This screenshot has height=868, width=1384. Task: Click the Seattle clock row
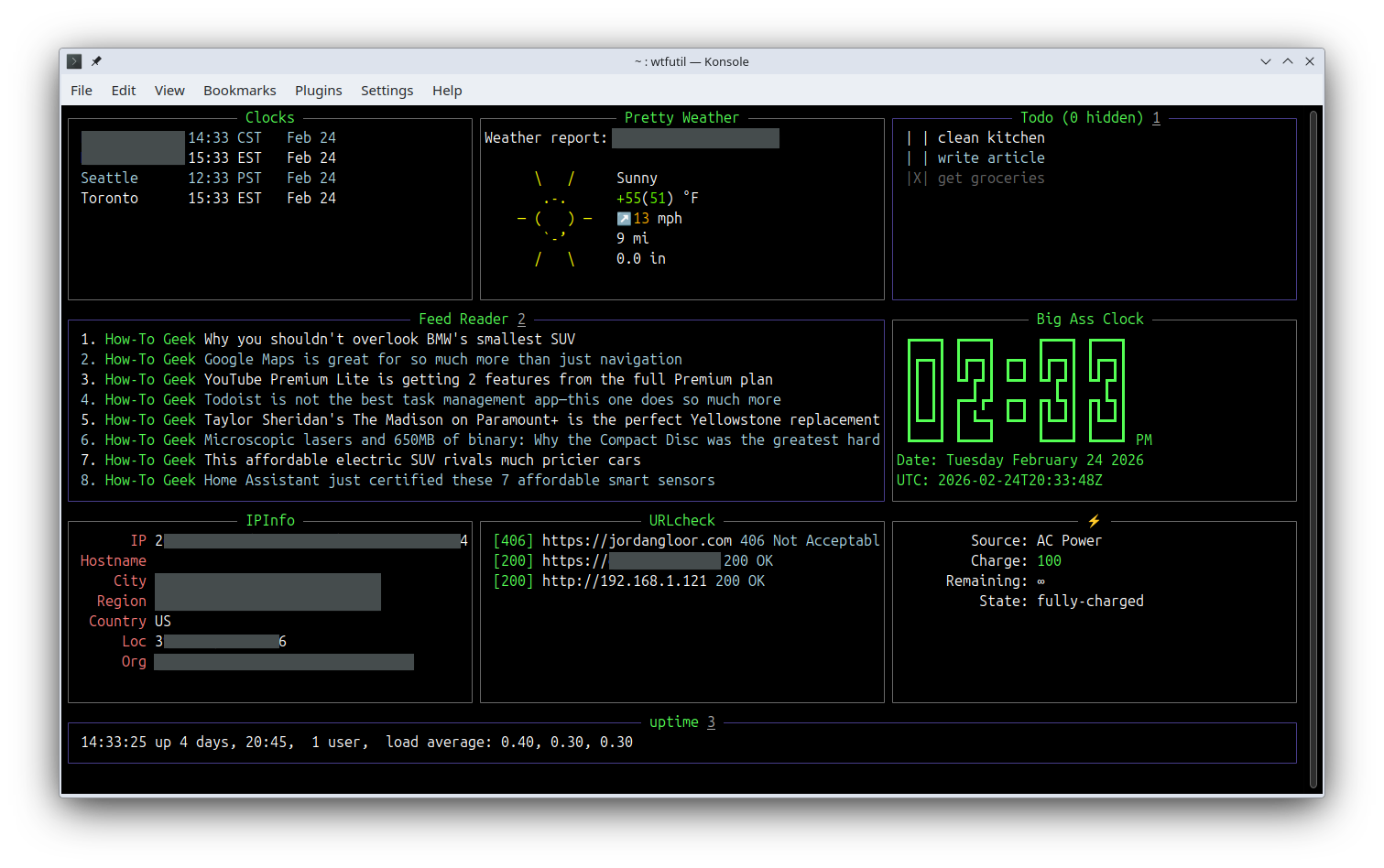(x=208, y=178)
